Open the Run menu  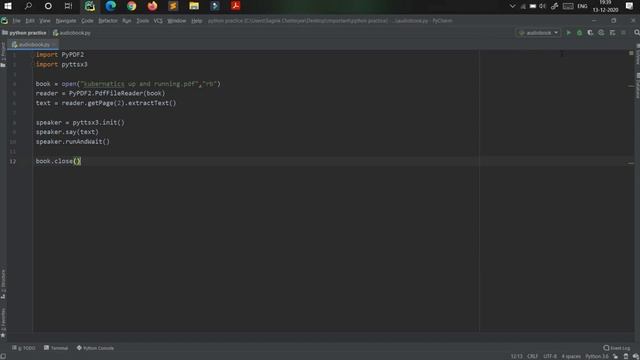127,20
